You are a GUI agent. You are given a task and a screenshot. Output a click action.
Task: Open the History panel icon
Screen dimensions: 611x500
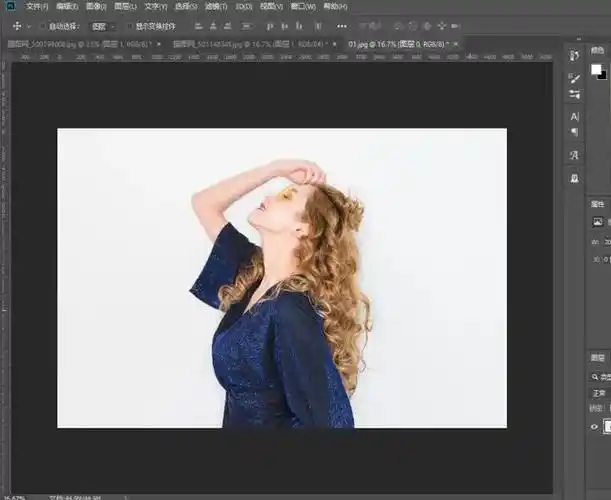coord(574,56)
